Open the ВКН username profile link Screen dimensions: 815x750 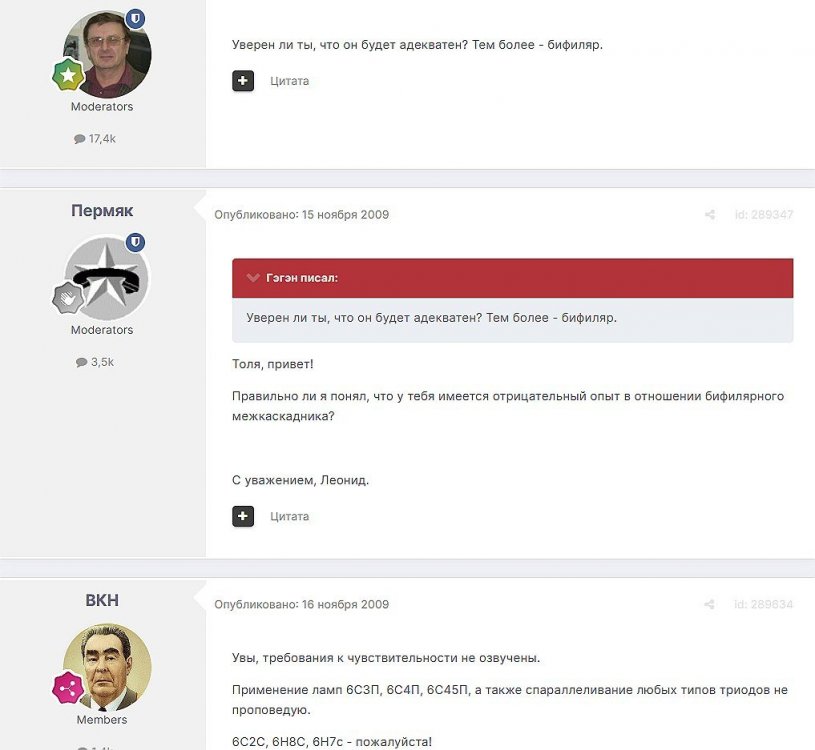tap(102, 600)
